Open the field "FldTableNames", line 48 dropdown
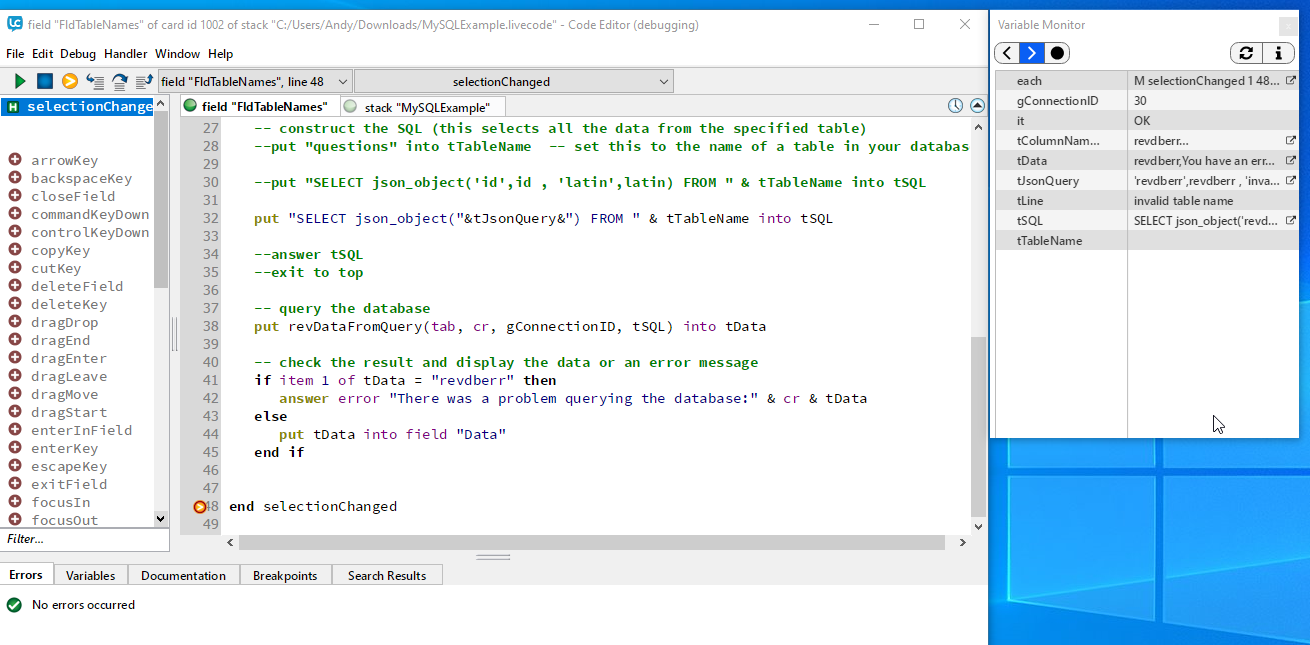 (255, 81)
